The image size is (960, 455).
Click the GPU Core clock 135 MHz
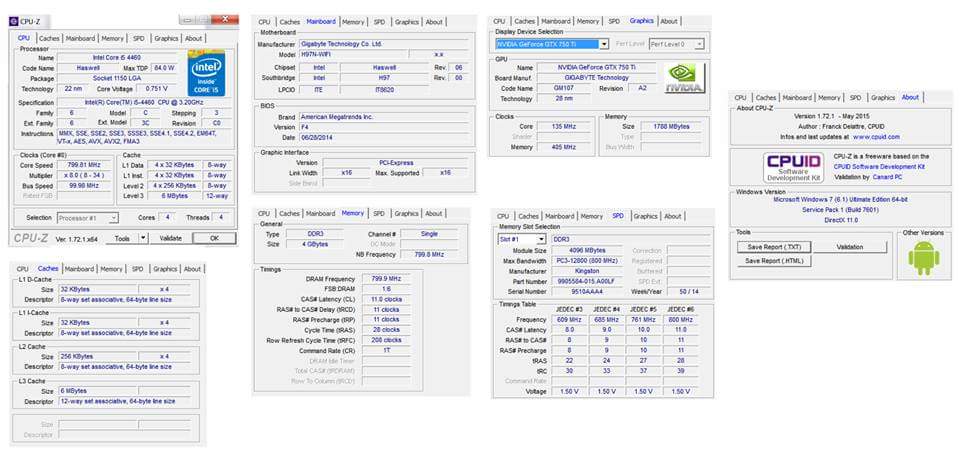point(564,127)
